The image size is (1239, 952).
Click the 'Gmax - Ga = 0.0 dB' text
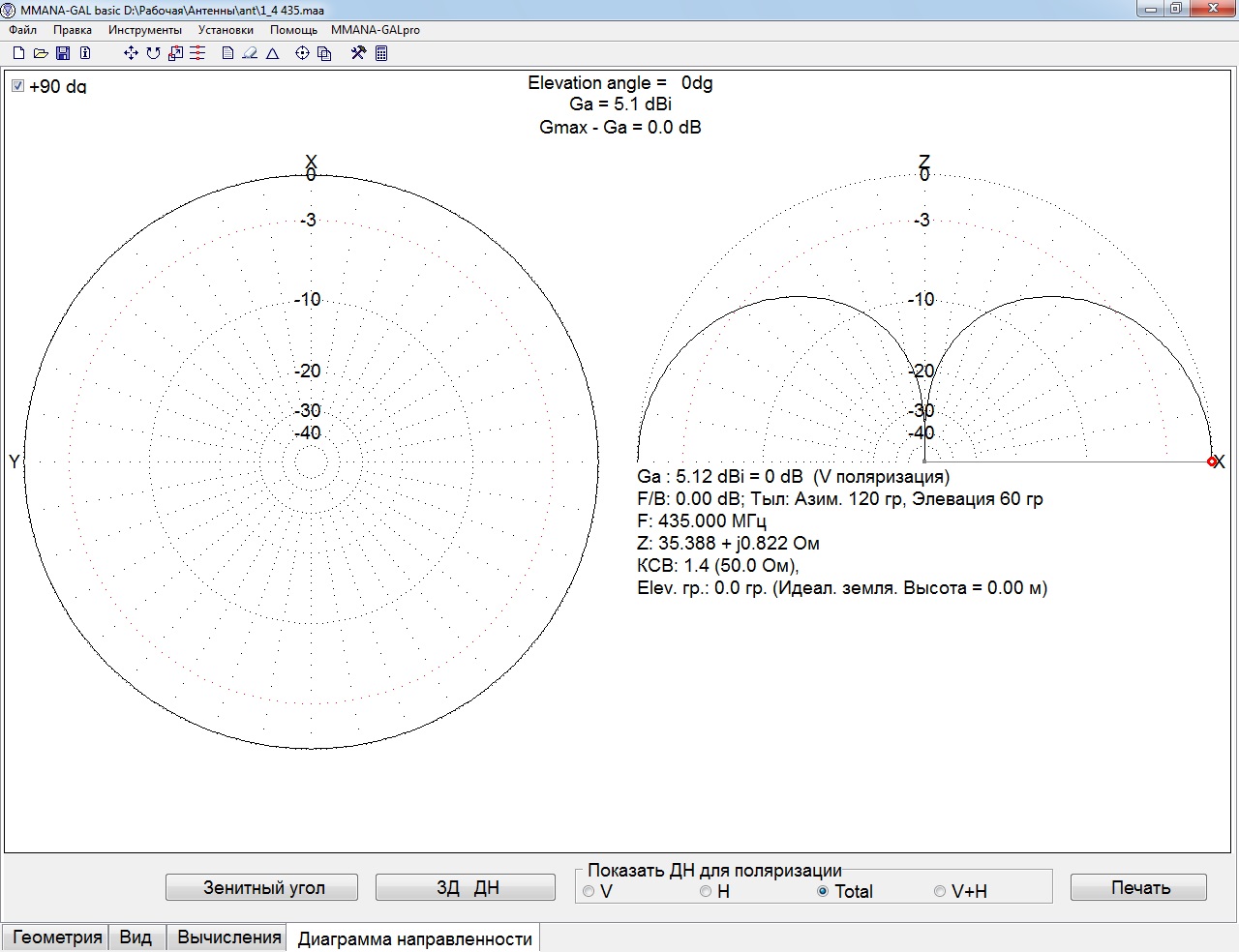point(620,127)
